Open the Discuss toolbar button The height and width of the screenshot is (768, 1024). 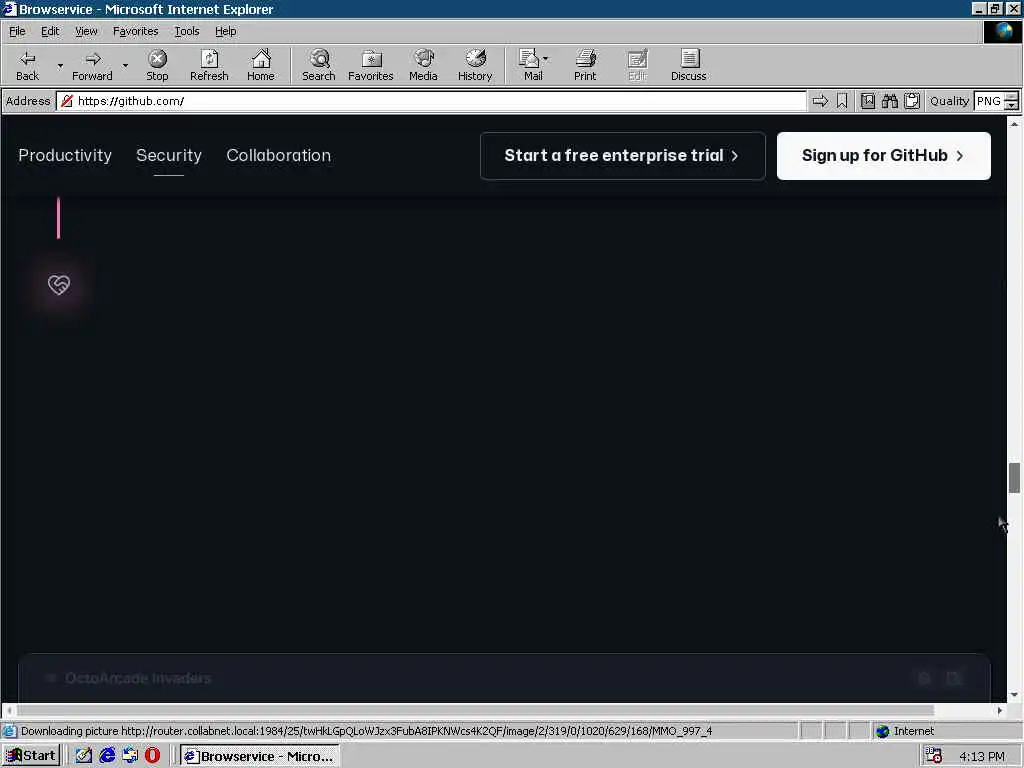pyautogui.click(x=688, y=65)
